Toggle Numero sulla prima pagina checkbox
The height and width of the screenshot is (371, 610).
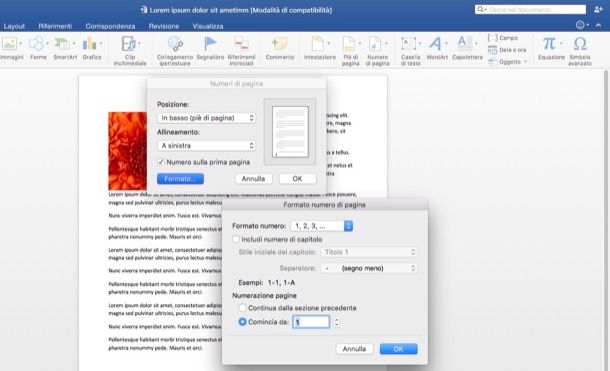[x=161, y=162]
